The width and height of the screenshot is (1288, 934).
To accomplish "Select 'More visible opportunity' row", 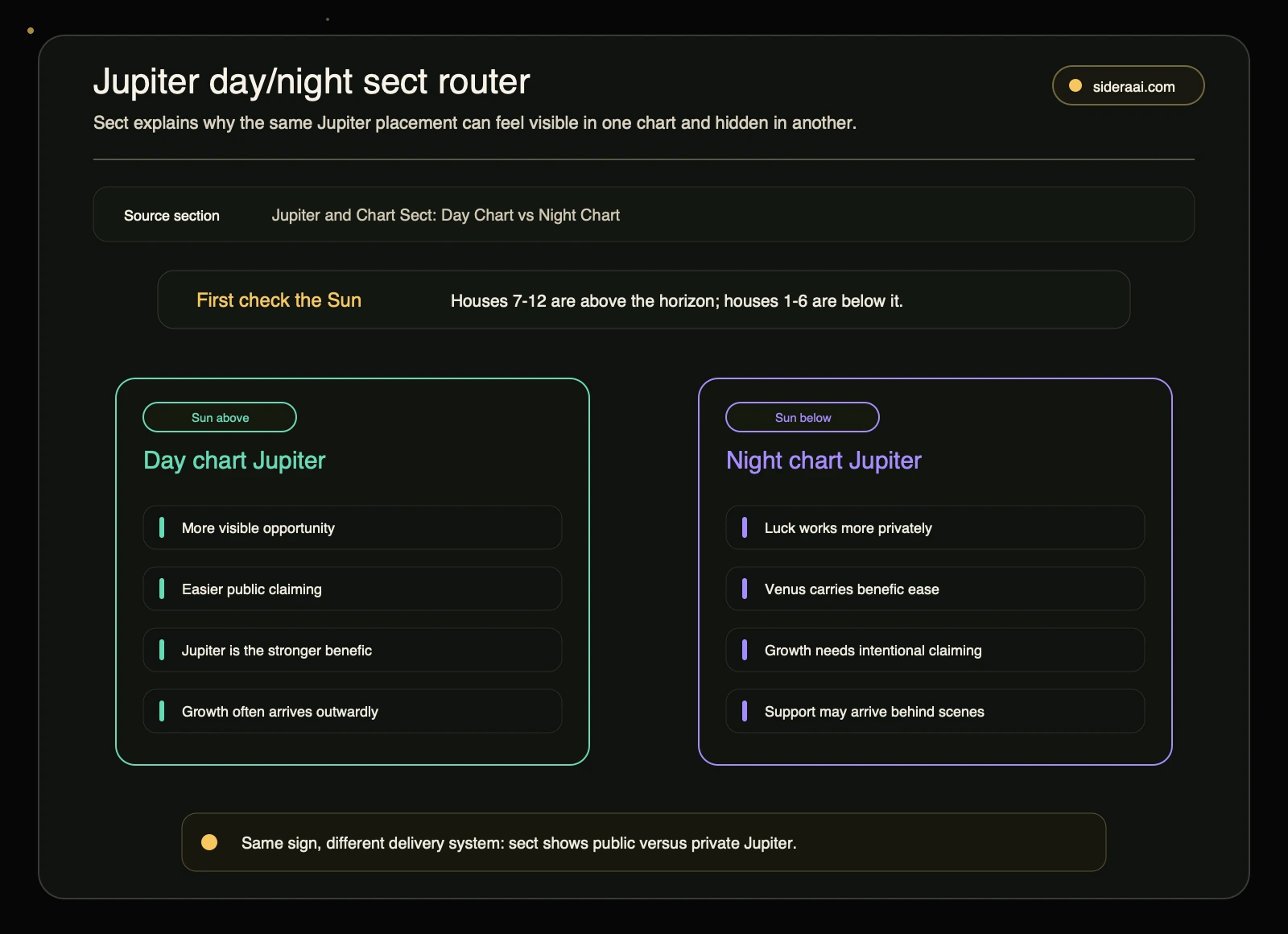I will [x=353, y=527].
